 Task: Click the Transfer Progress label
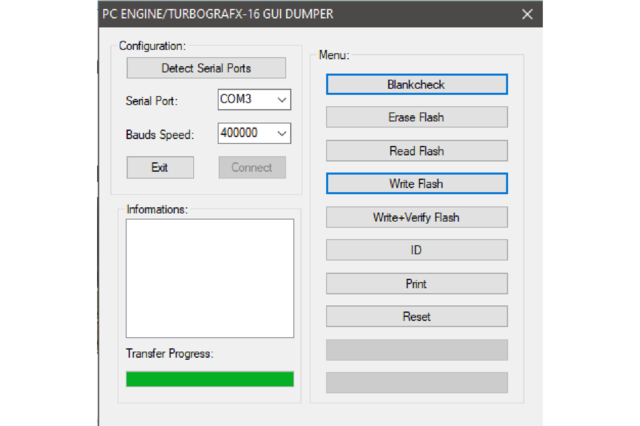click(169, 353)
